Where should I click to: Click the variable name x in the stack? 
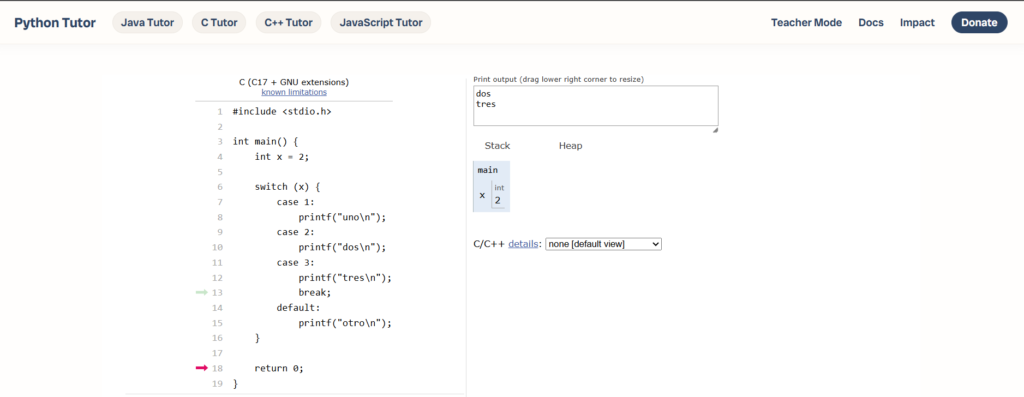483,195
